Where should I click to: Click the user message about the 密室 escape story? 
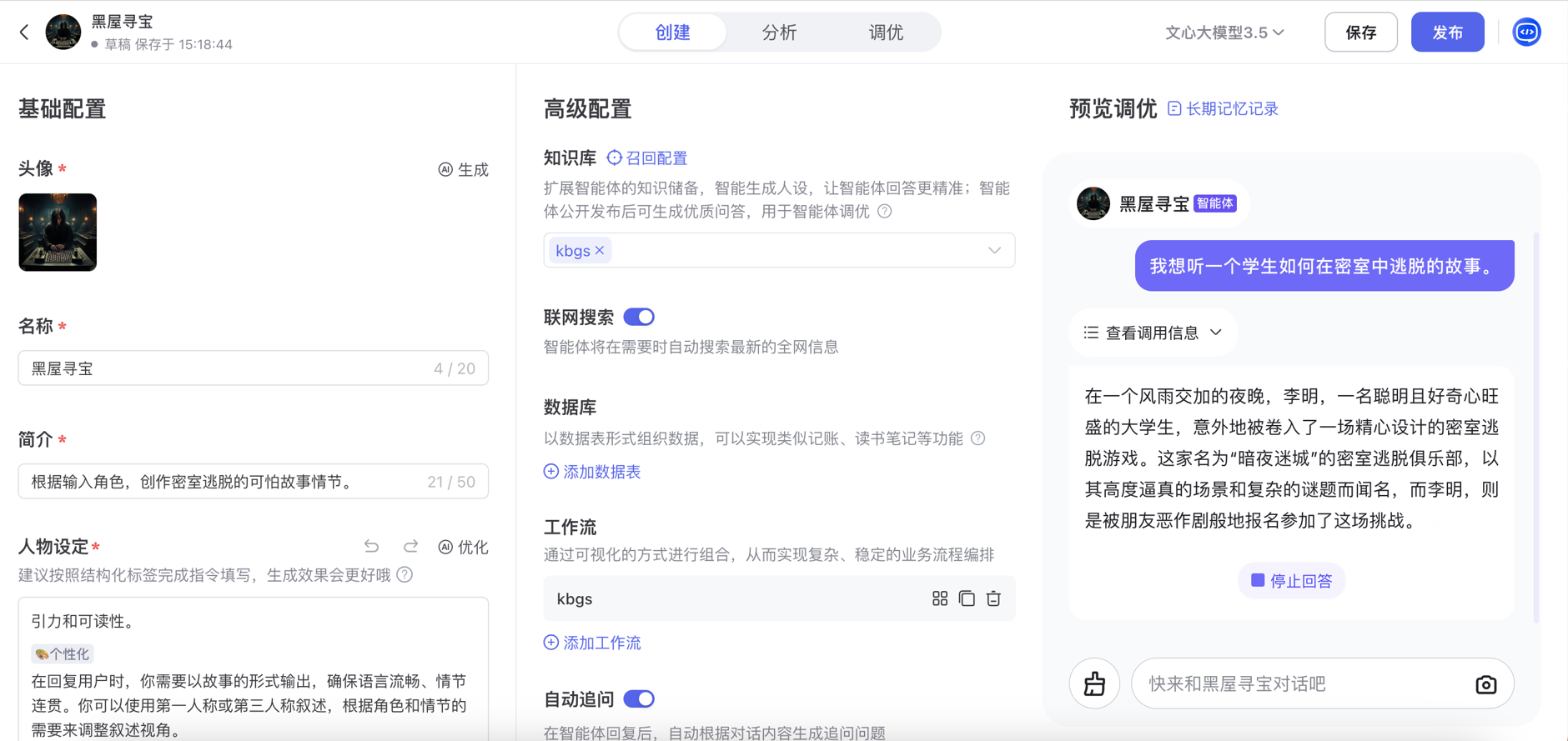coord(1324,266)
